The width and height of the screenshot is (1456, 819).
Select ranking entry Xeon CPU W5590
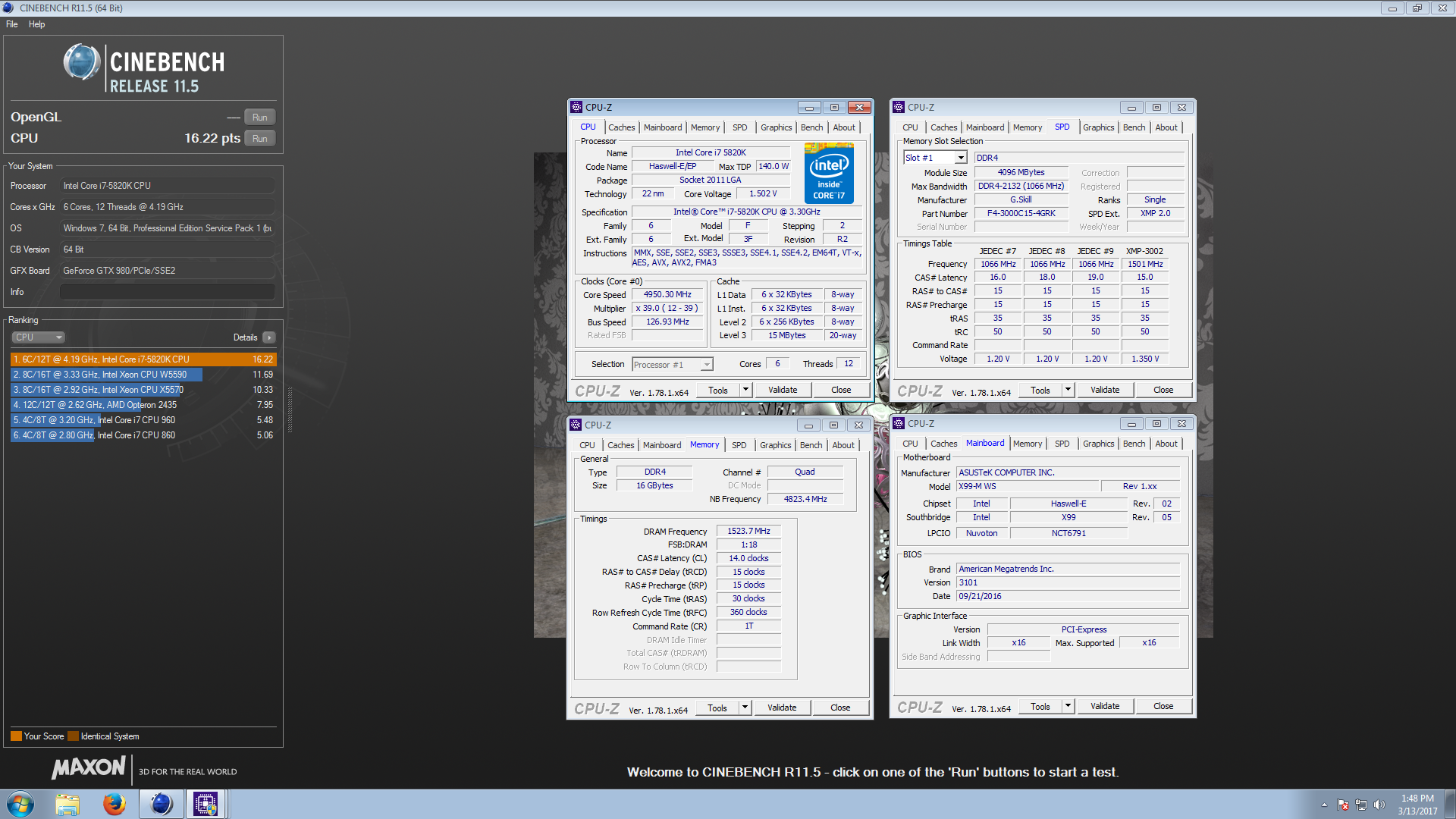pyautogui.click(x=143, y=375)
